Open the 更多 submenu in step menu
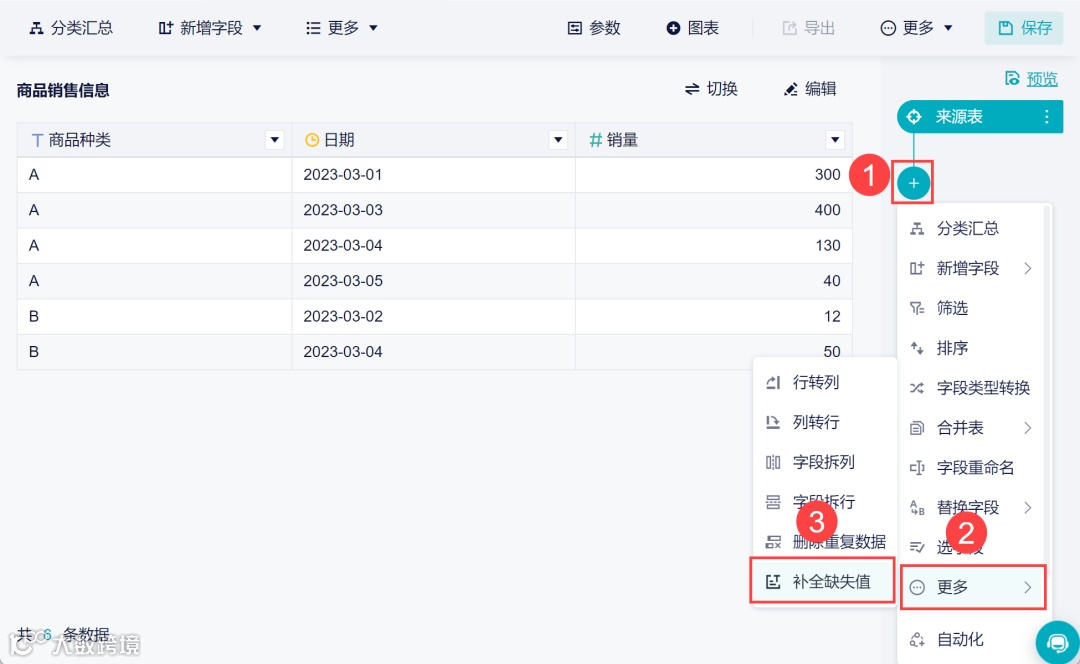The height and width of the screenshot is (664, 1080). point(973,587)
